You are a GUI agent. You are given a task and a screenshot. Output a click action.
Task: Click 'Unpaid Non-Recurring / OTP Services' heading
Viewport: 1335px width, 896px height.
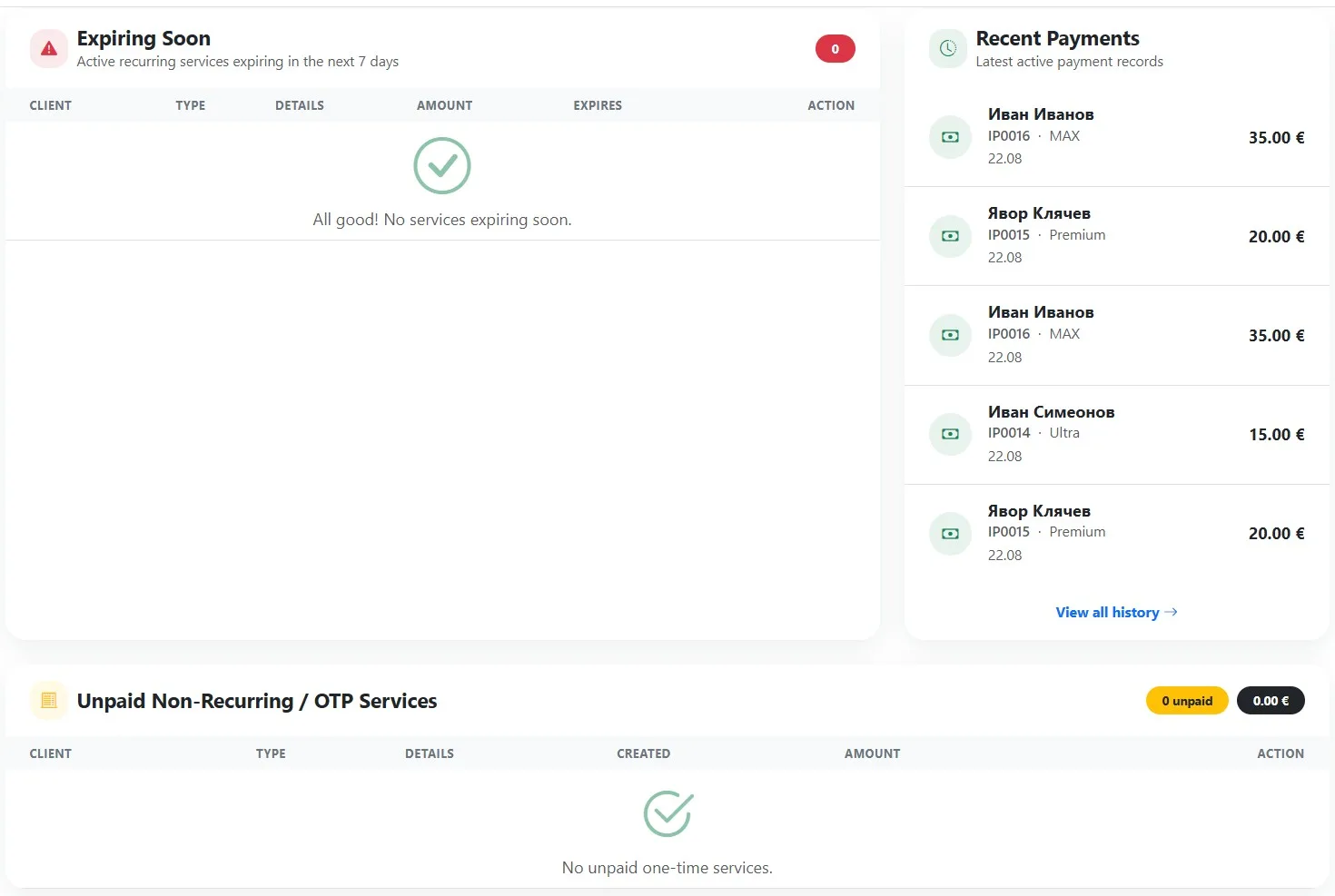[x=257, y=701]
